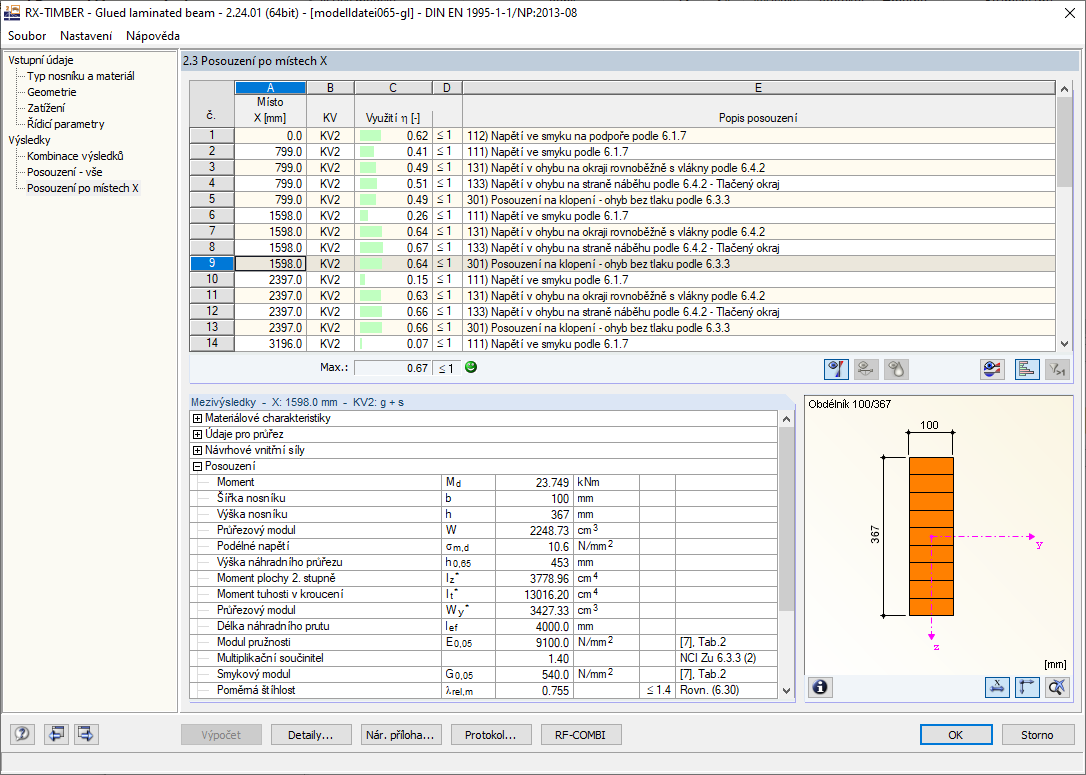Open the Protokol... report

490,735
